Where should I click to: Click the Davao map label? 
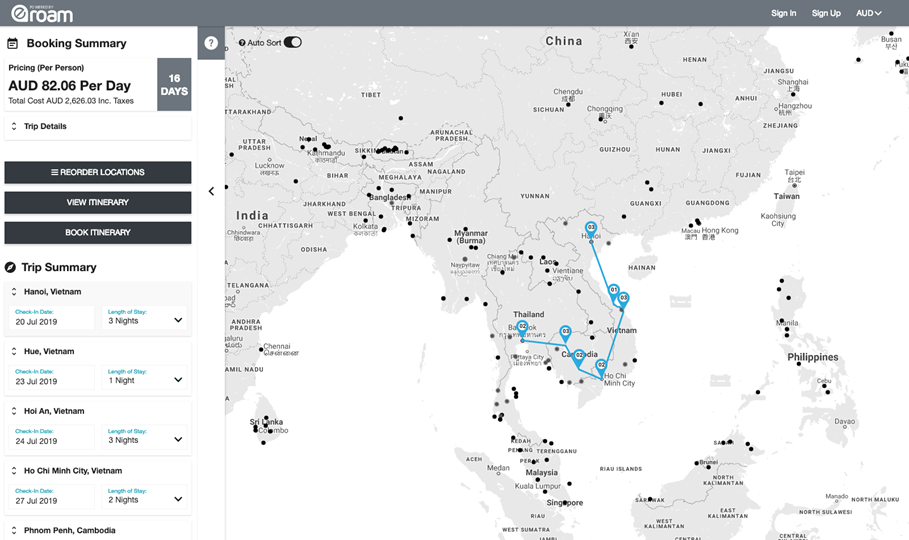point(845,422)
